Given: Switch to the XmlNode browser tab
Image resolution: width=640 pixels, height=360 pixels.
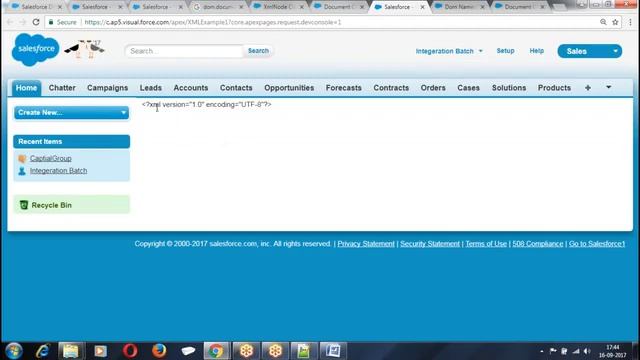Looking at the screenshot, I should point(279,7).
